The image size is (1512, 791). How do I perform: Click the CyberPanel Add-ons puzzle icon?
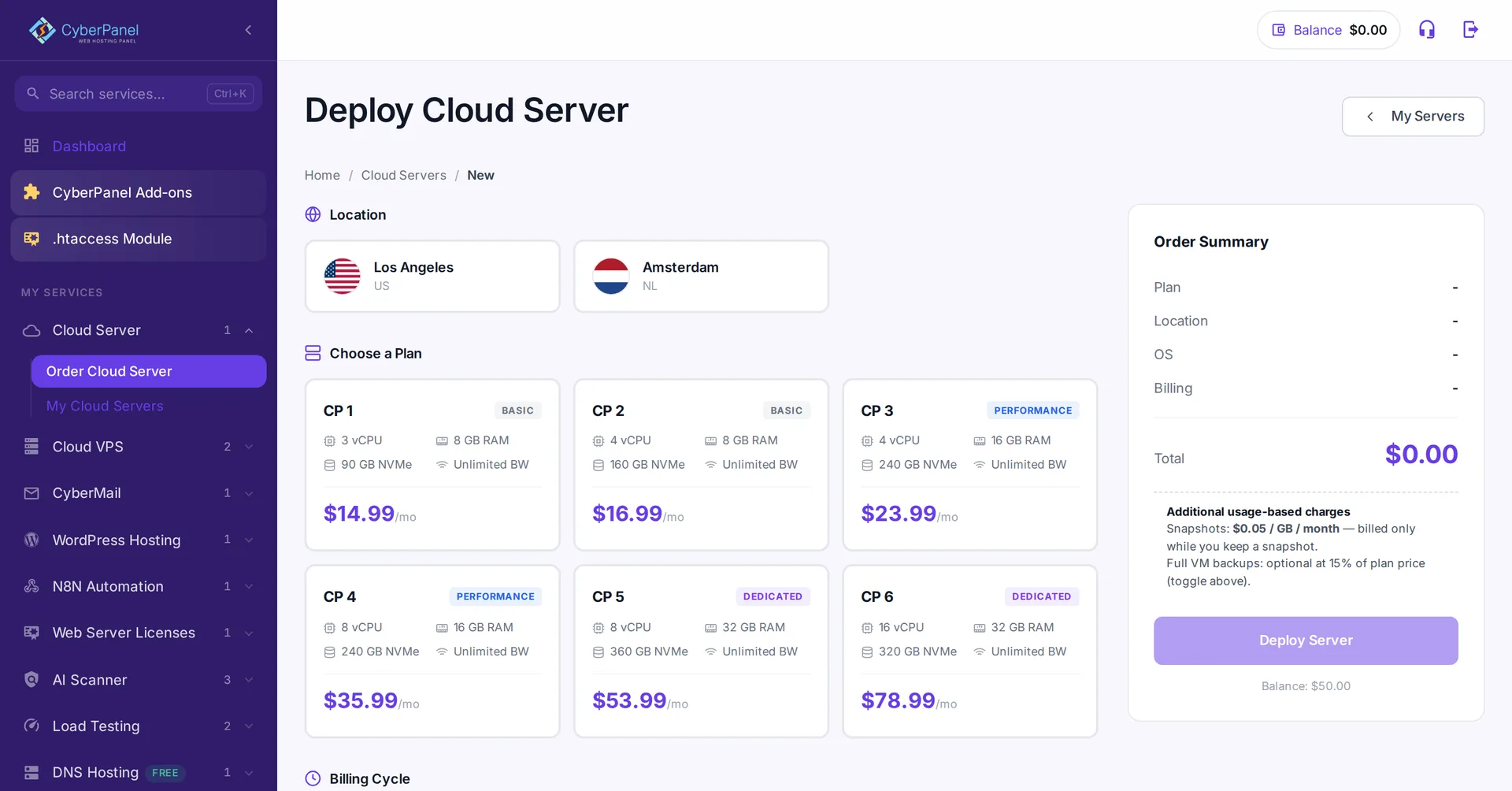(x=31, y=192)
